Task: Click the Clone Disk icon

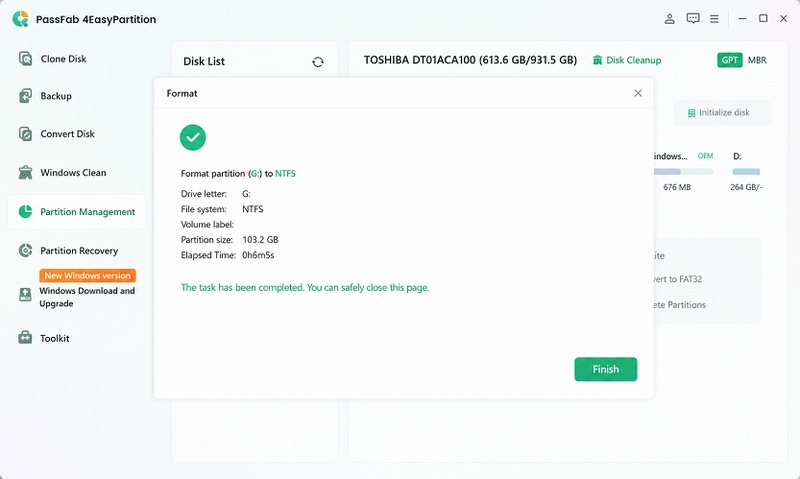Action: [x=25, y=59]
